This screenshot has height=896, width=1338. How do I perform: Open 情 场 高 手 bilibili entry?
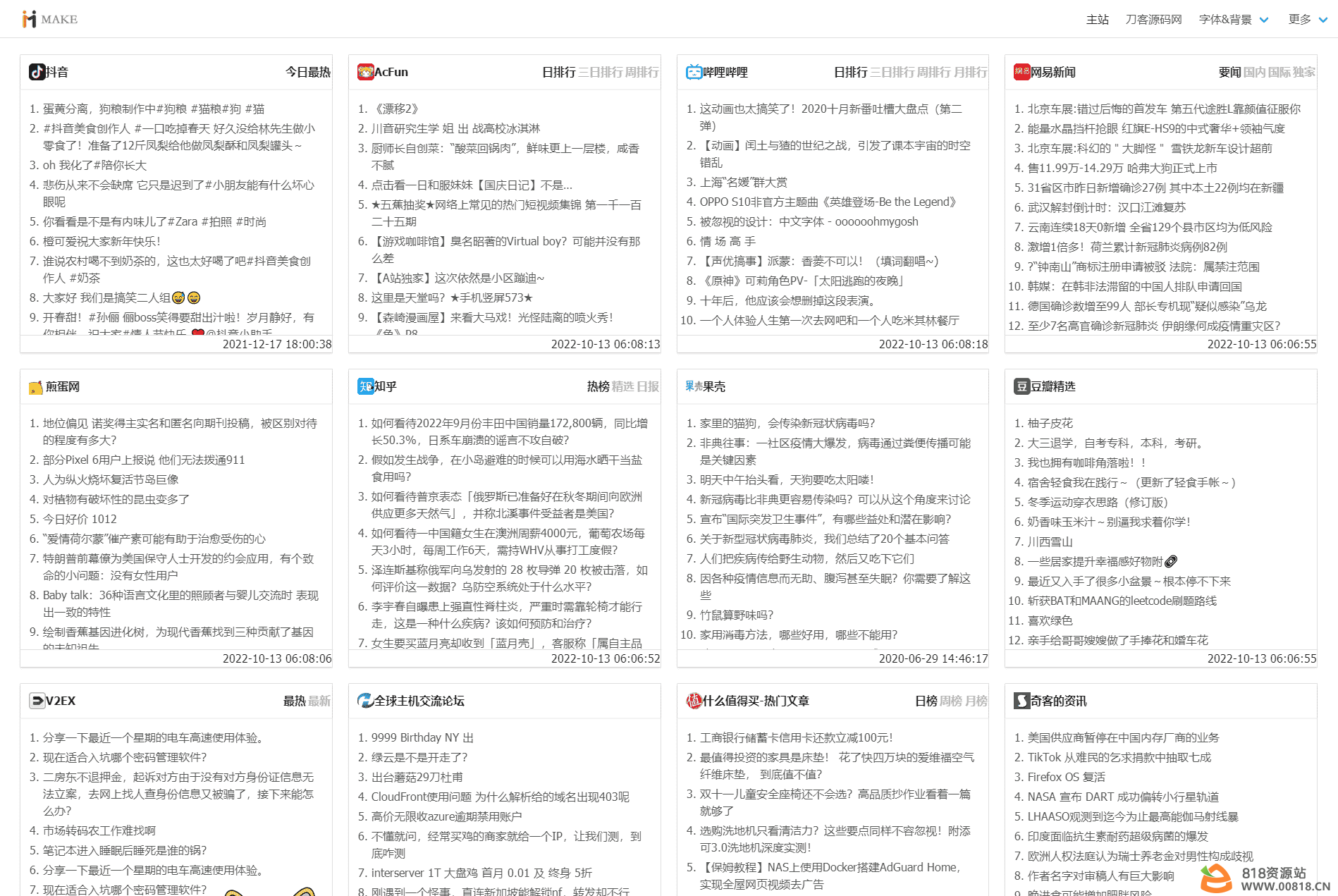click(728, 241)
